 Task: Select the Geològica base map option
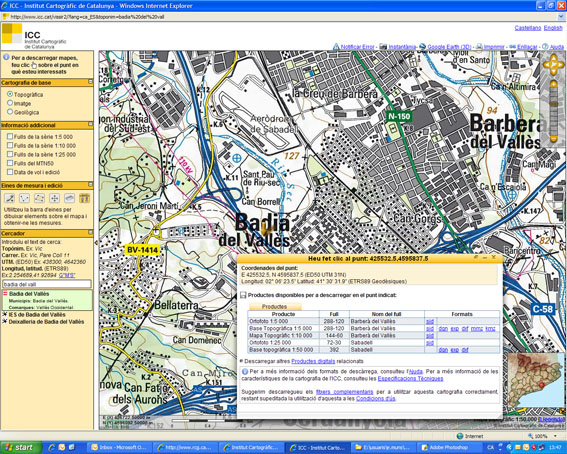pos(10,112)
